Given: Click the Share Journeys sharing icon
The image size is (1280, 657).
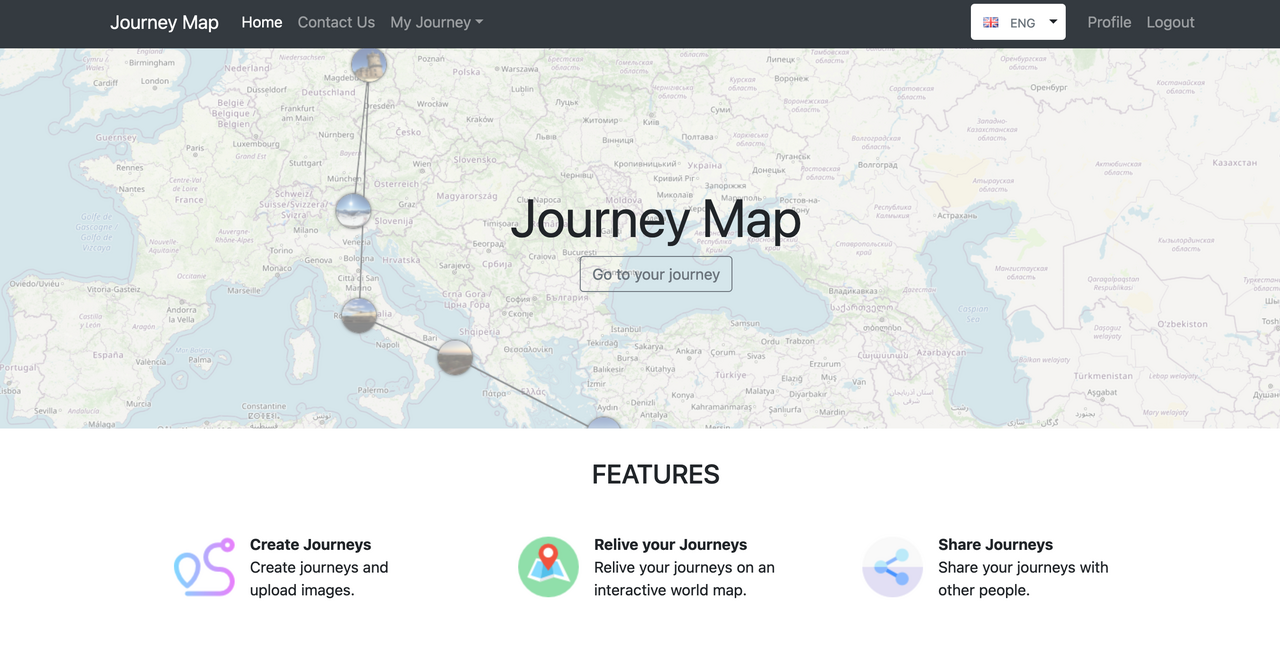Looking at the screenshot, I should (892, 567).
